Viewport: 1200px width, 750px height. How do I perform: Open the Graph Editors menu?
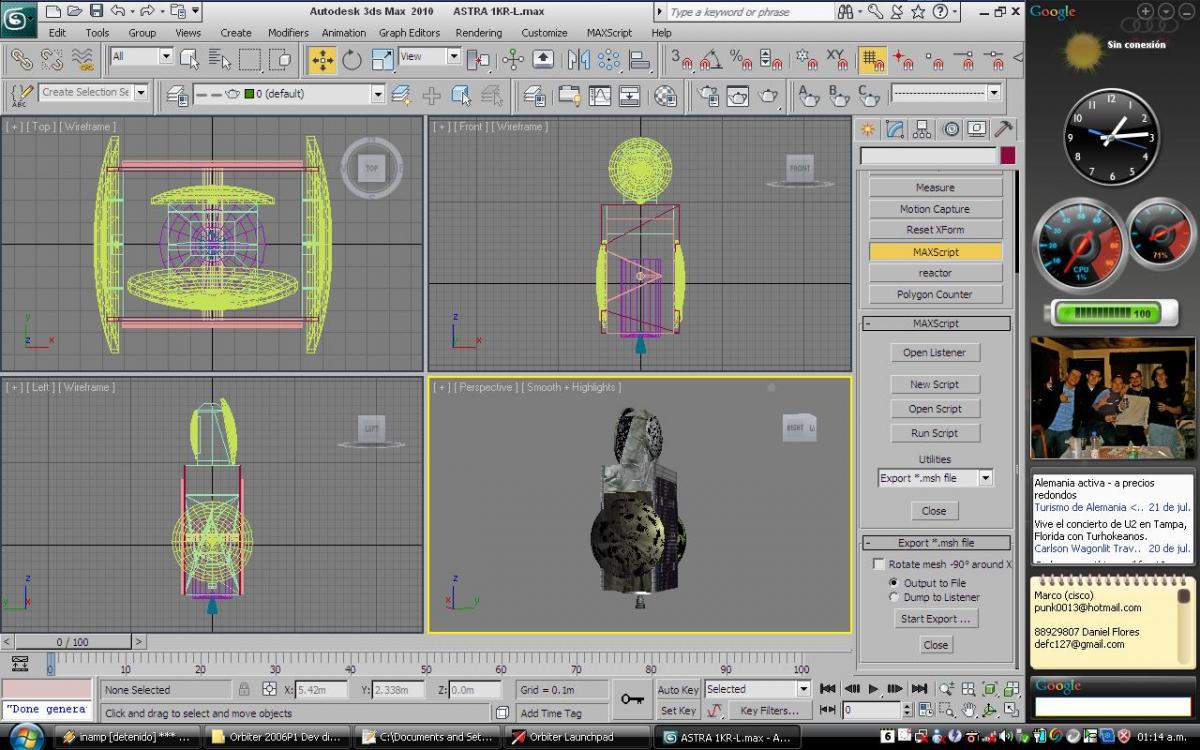coord(409,33)
